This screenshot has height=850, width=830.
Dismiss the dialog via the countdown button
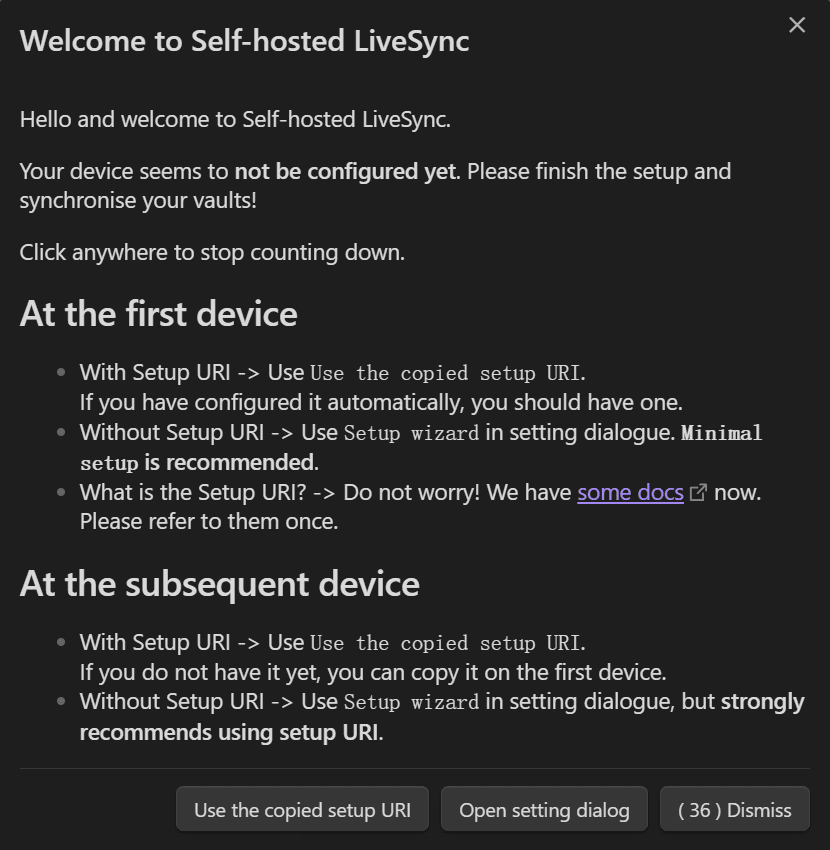(735, 810)
